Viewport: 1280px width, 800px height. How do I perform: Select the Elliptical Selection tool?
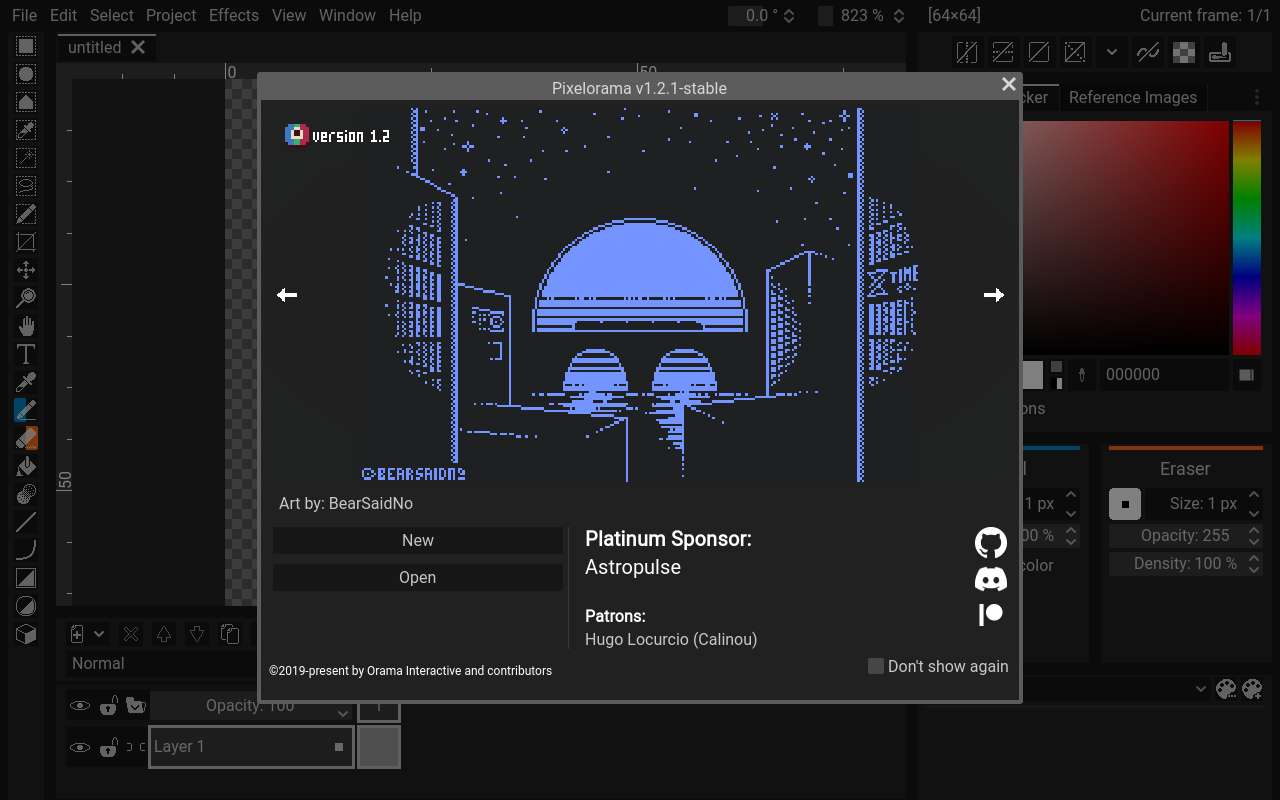coord(26,74)
